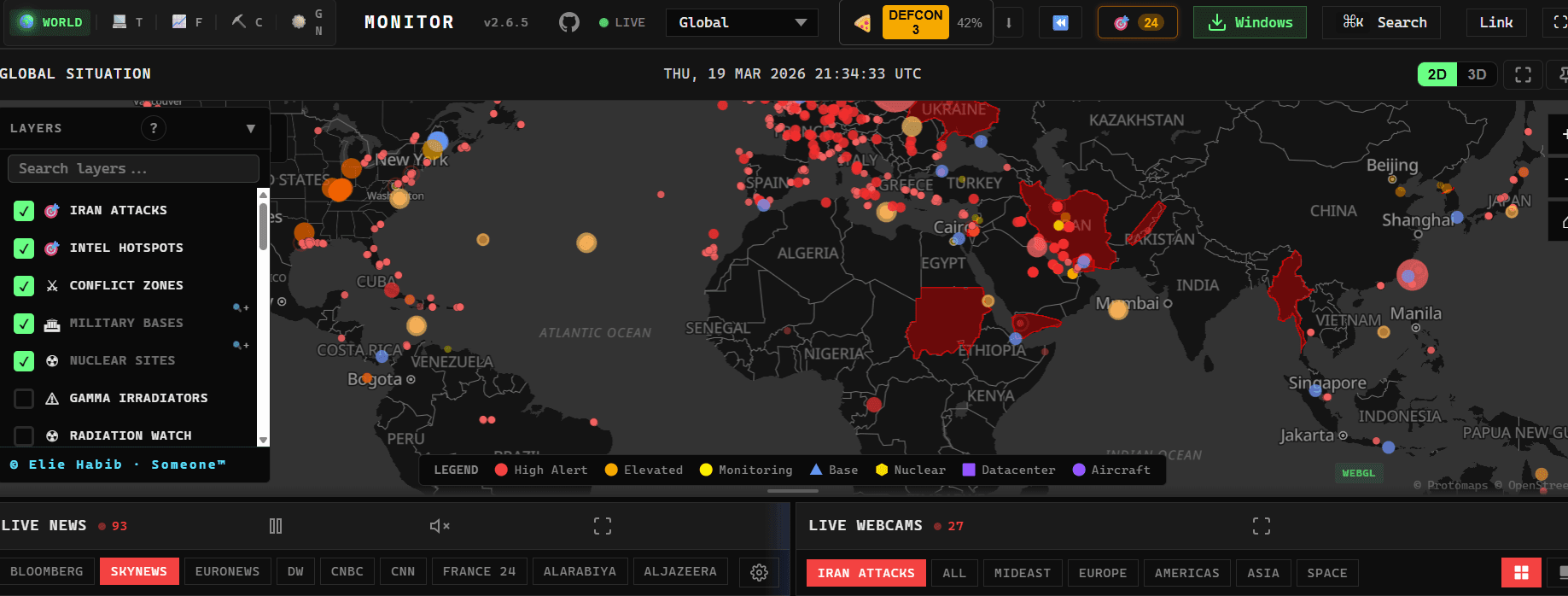Open the Someone™ link
The width and height of the screenshot is (1568, 596).
click(189, 465)
